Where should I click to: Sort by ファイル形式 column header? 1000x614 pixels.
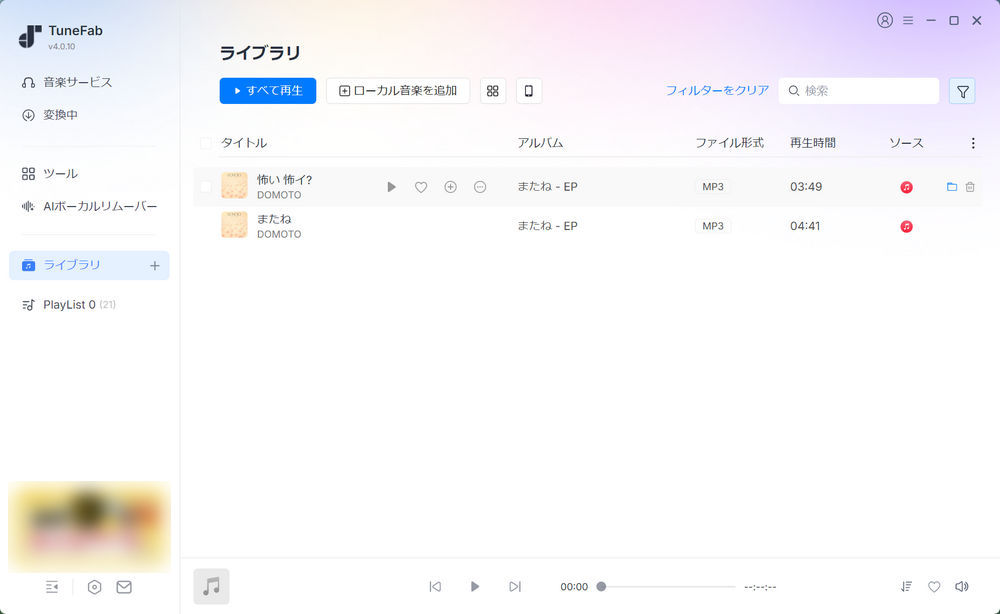730,143
